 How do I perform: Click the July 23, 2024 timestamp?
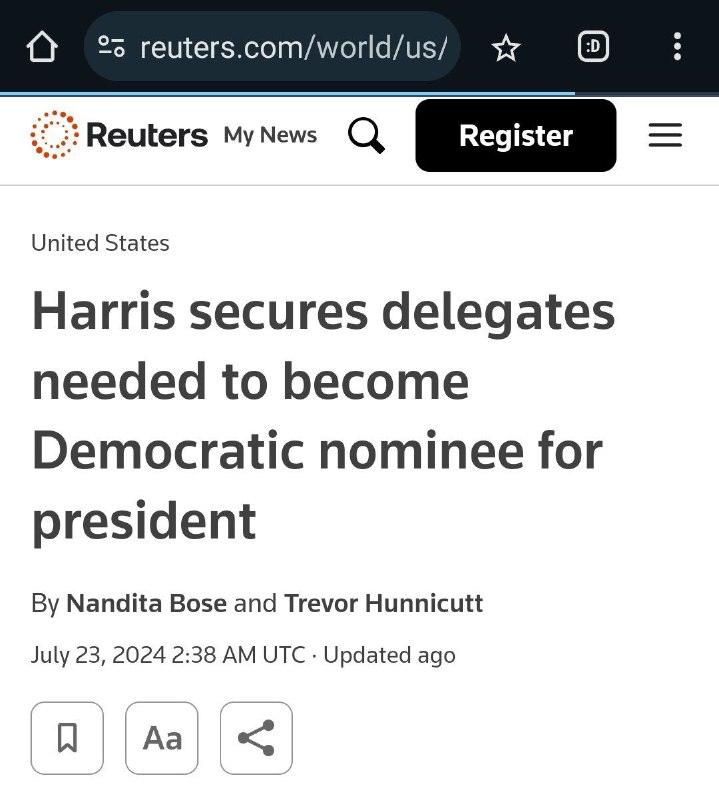[168, 655]
